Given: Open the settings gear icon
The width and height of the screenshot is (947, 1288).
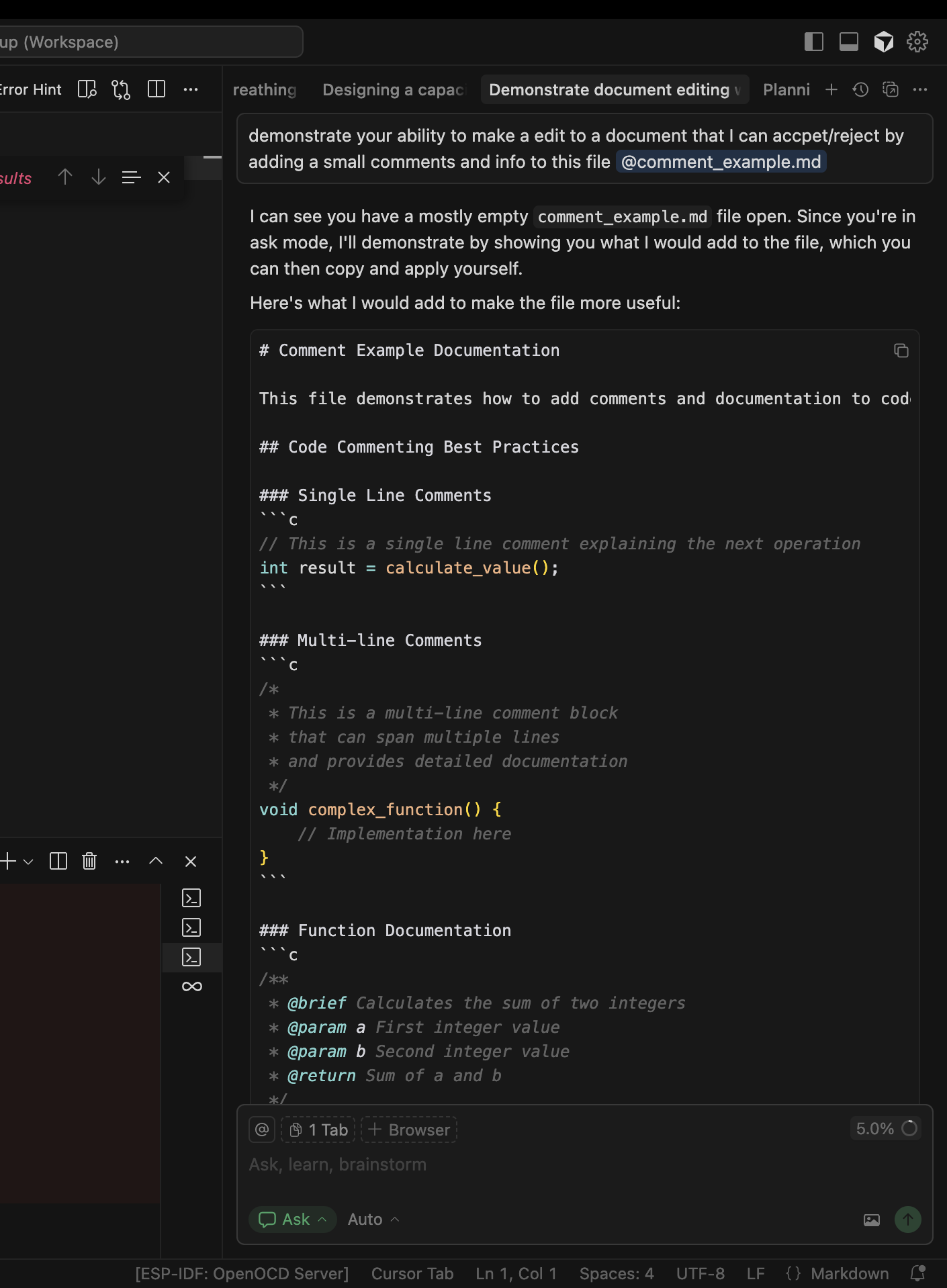Looking at the screenshot, I should tap(917, 42).
